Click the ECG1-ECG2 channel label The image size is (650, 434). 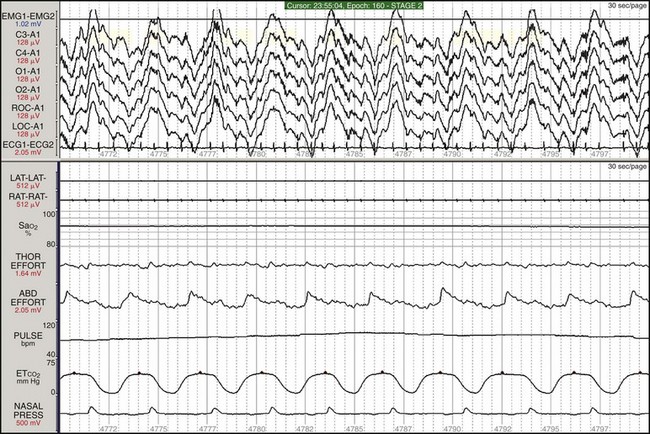tap(29, 144)
